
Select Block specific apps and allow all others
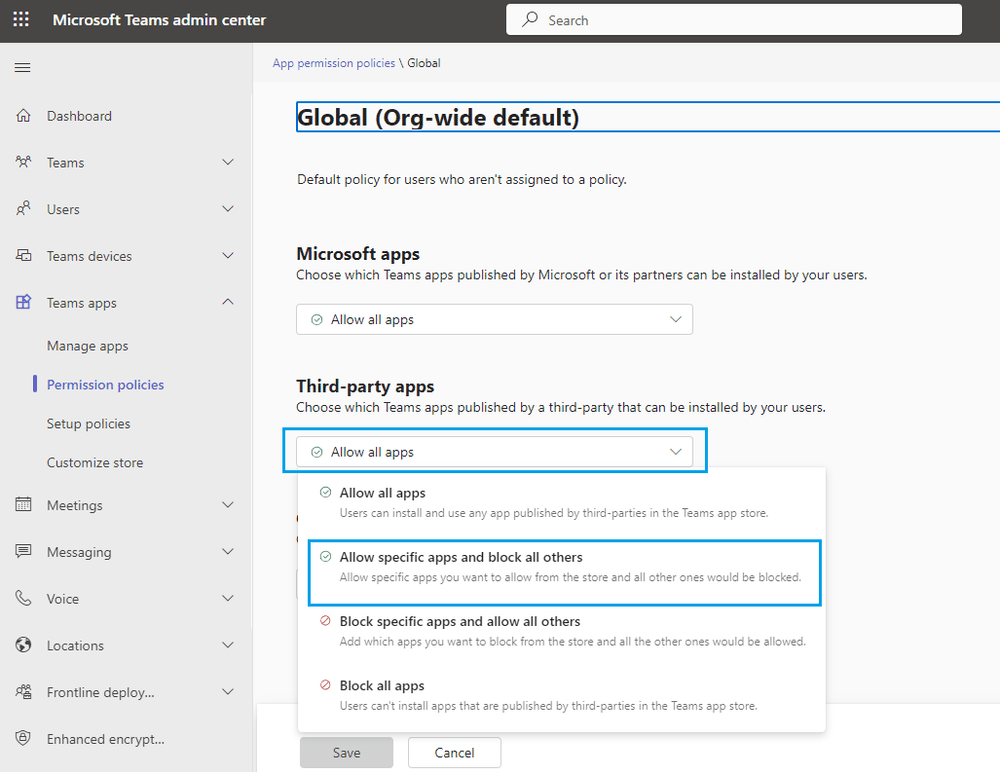point(564,631)
